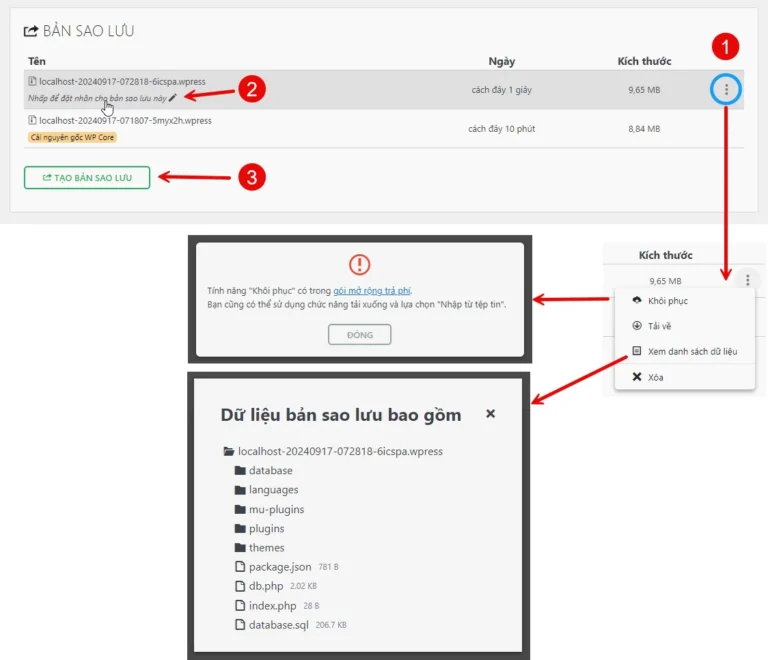Click the BẢN SAO LƯU share icon in heading
The width and height of the screenshot is (768, 660).
click(x=31, y=31)
